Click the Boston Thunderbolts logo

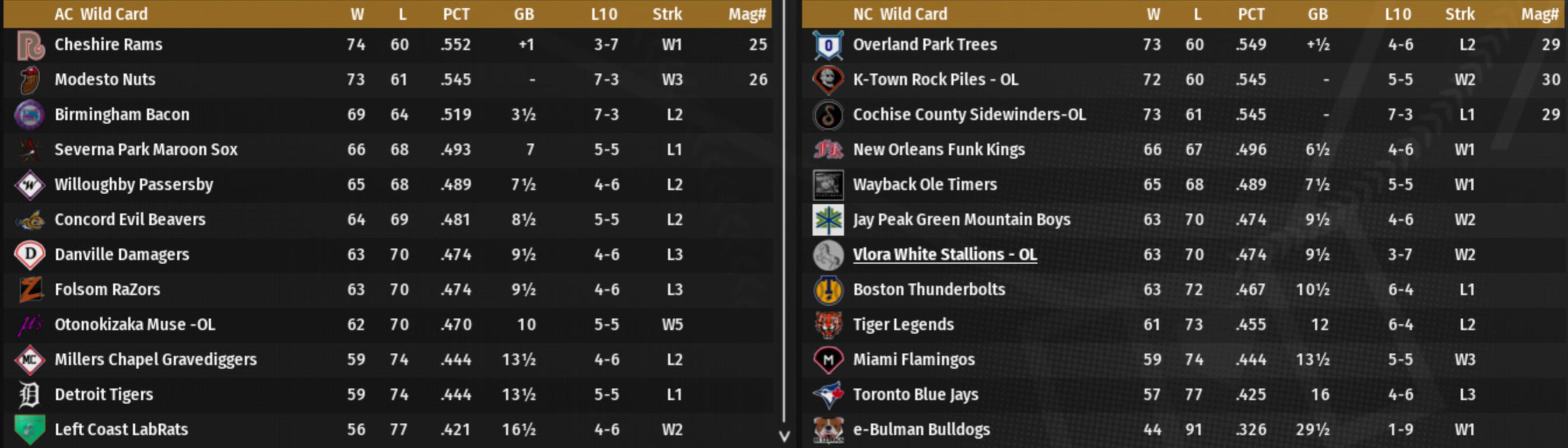point(828,290)
